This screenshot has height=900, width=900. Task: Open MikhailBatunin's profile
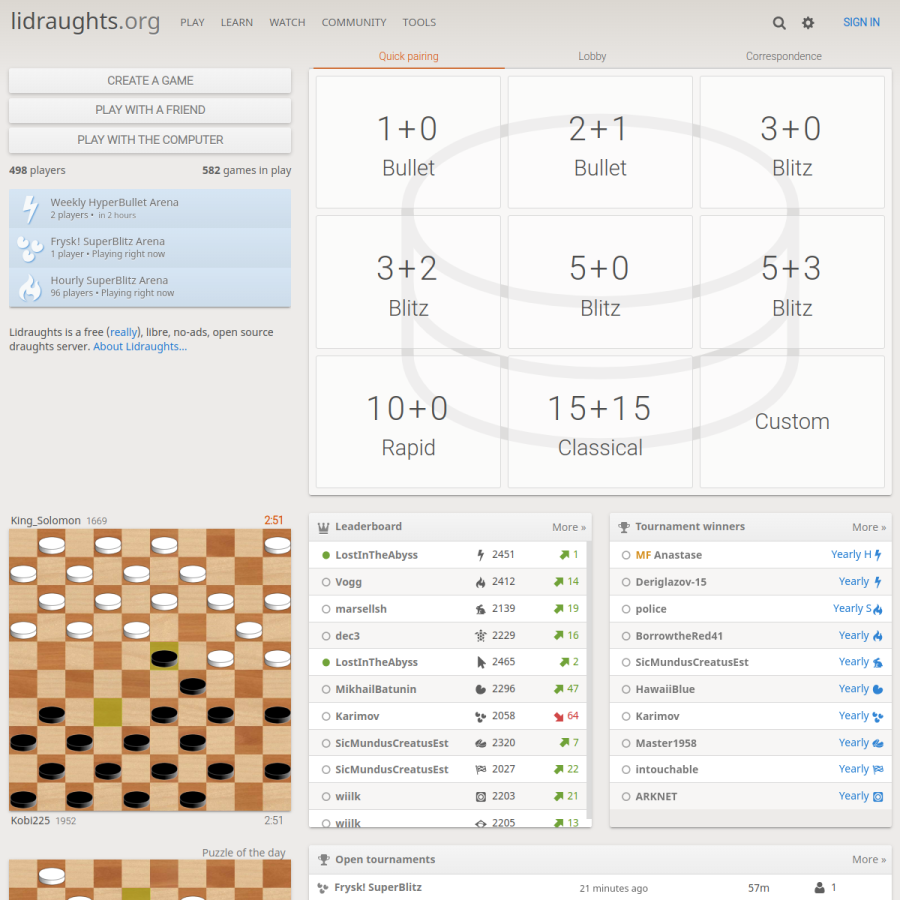point(375,689)
